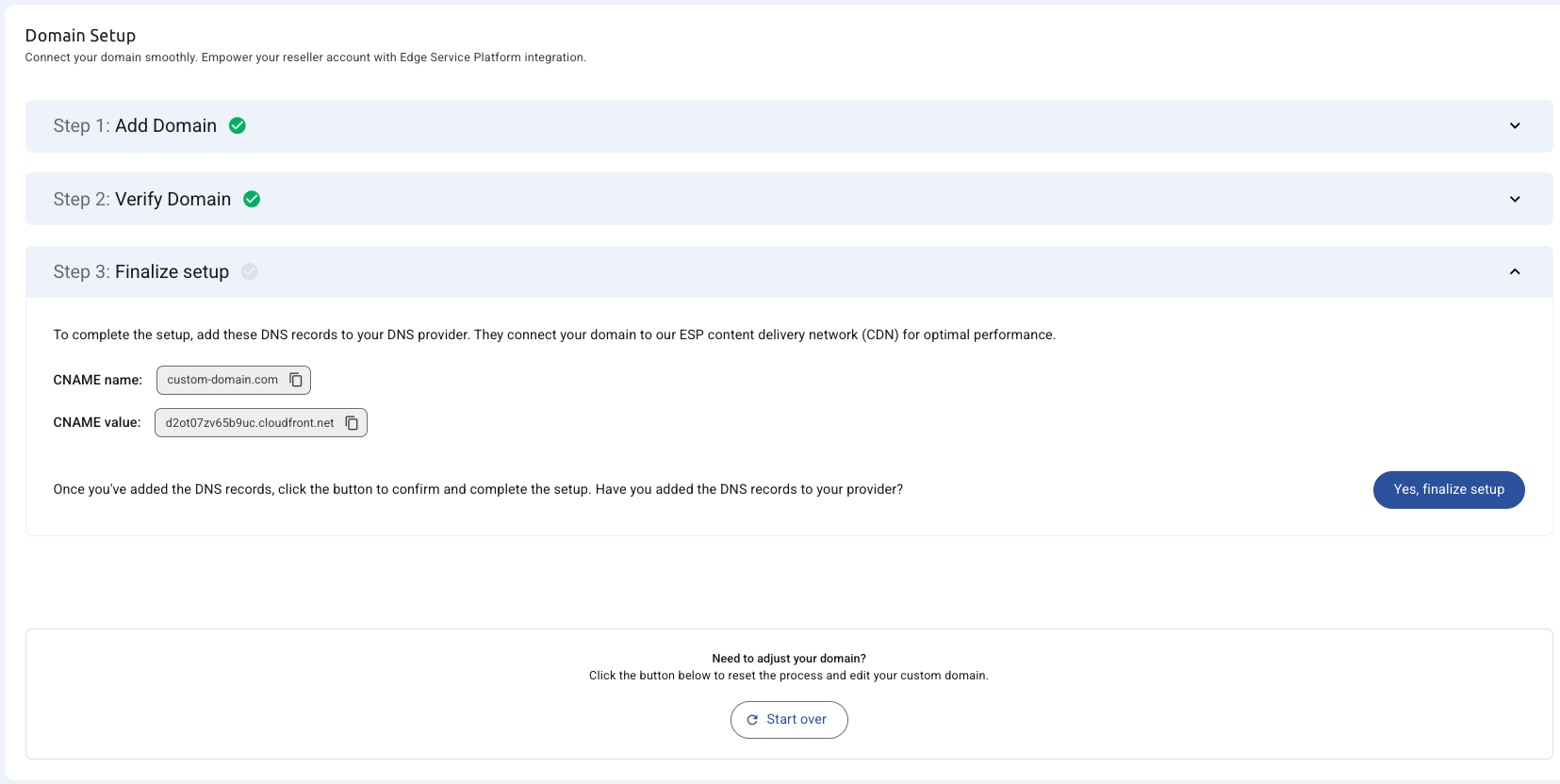
Task: Reset the process with Start over
Action: (x=789, y=720)
